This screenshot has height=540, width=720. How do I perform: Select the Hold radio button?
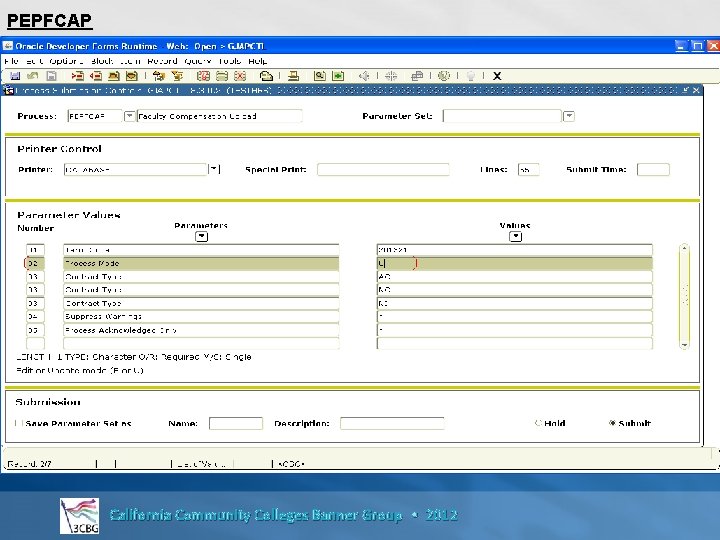pos(538,423)
